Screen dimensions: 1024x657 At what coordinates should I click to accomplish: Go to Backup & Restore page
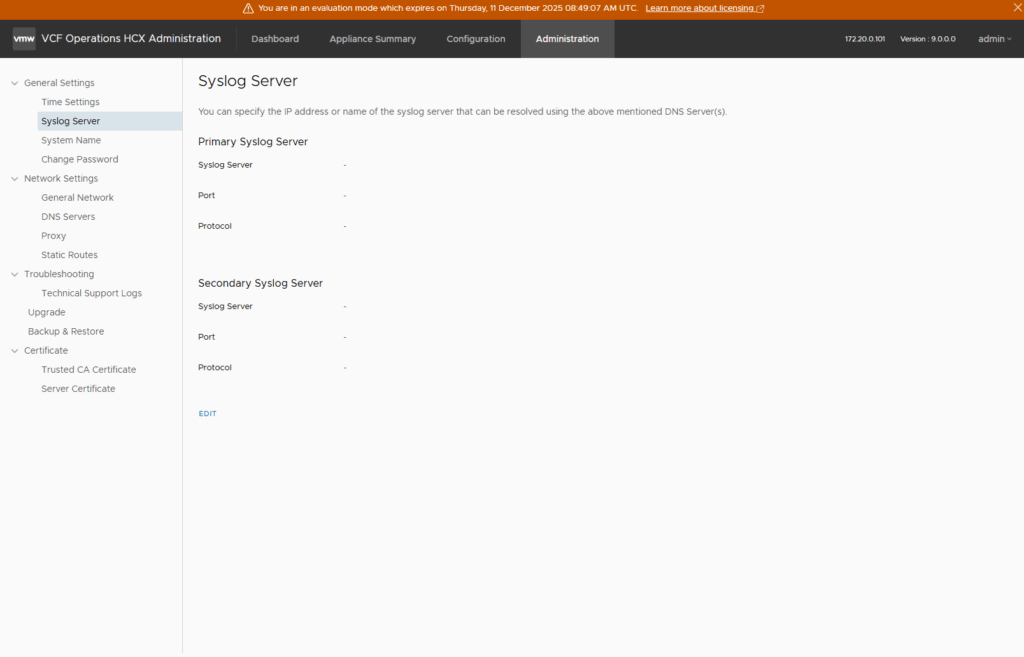coord(66,332)
